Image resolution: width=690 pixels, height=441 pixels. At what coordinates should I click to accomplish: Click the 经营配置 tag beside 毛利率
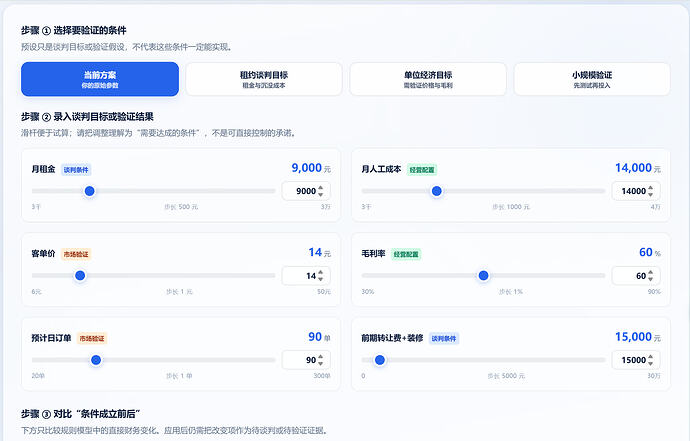(406, 254)
